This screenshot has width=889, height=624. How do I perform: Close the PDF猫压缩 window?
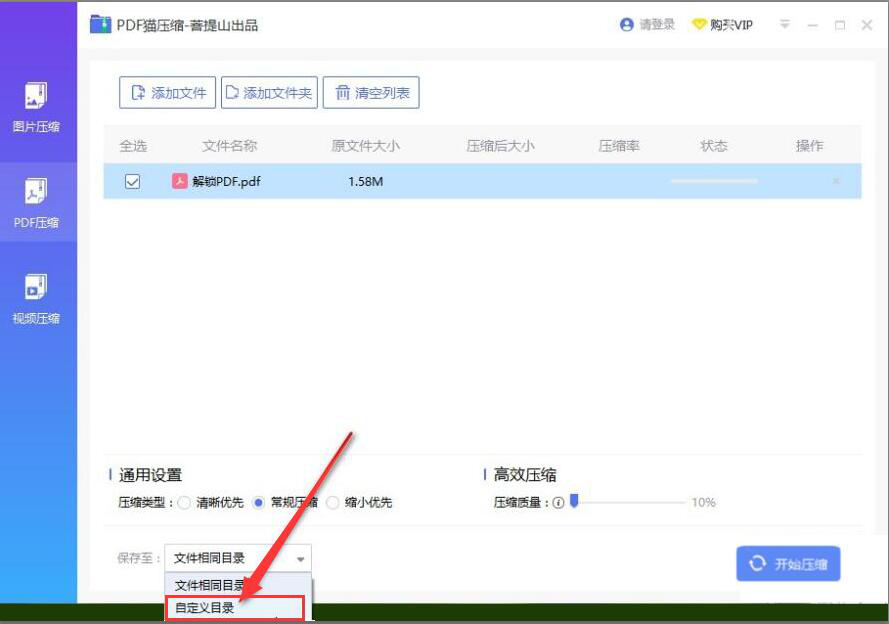click(x=867, y=25)
